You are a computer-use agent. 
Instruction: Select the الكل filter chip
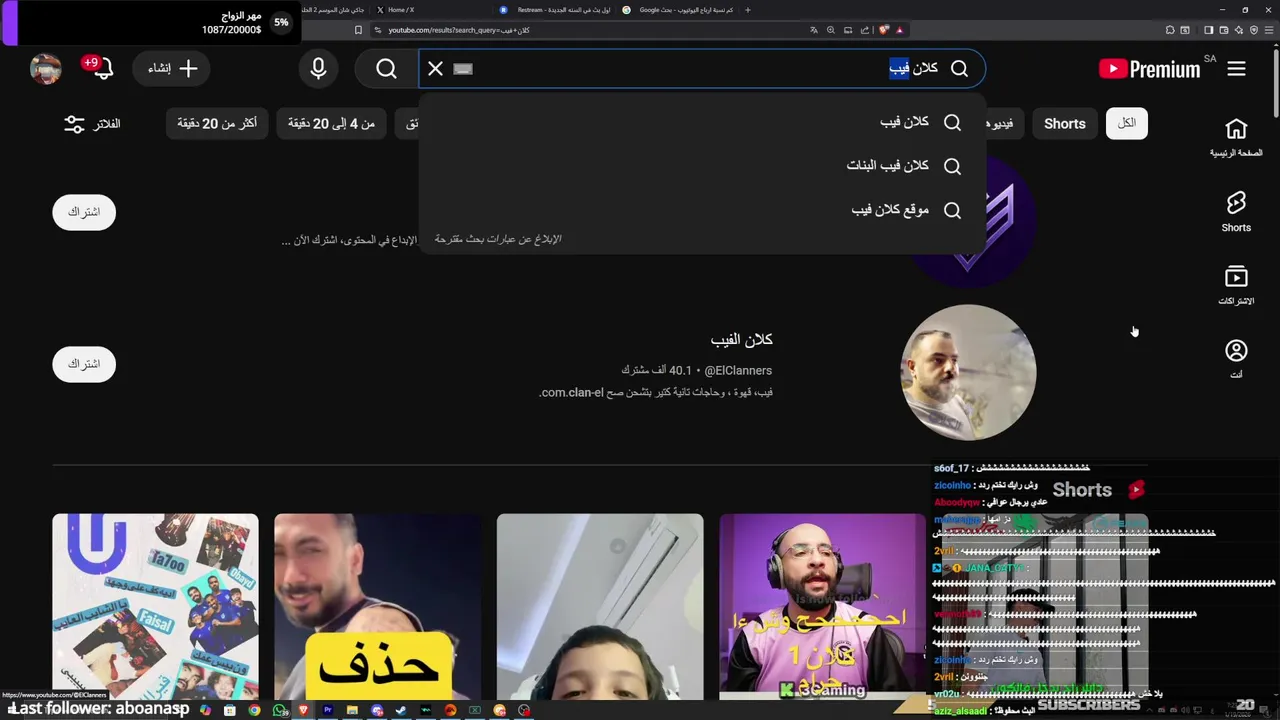[1126, 123]
